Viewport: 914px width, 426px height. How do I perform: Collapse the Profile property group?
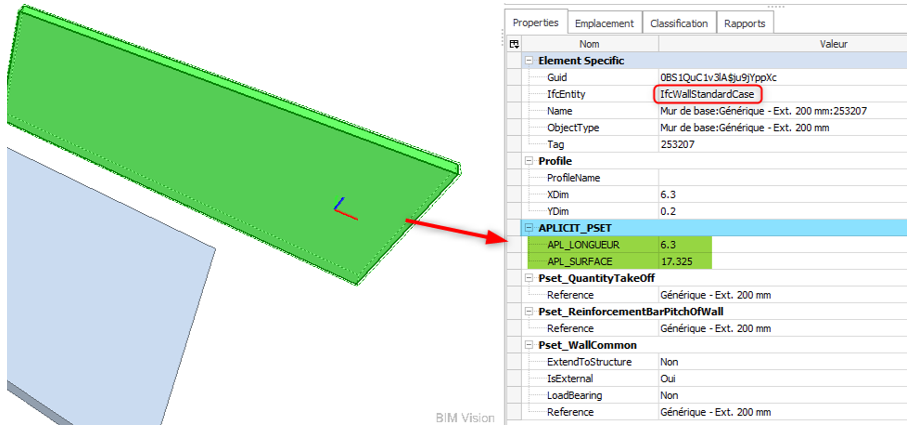pos(529,161)
